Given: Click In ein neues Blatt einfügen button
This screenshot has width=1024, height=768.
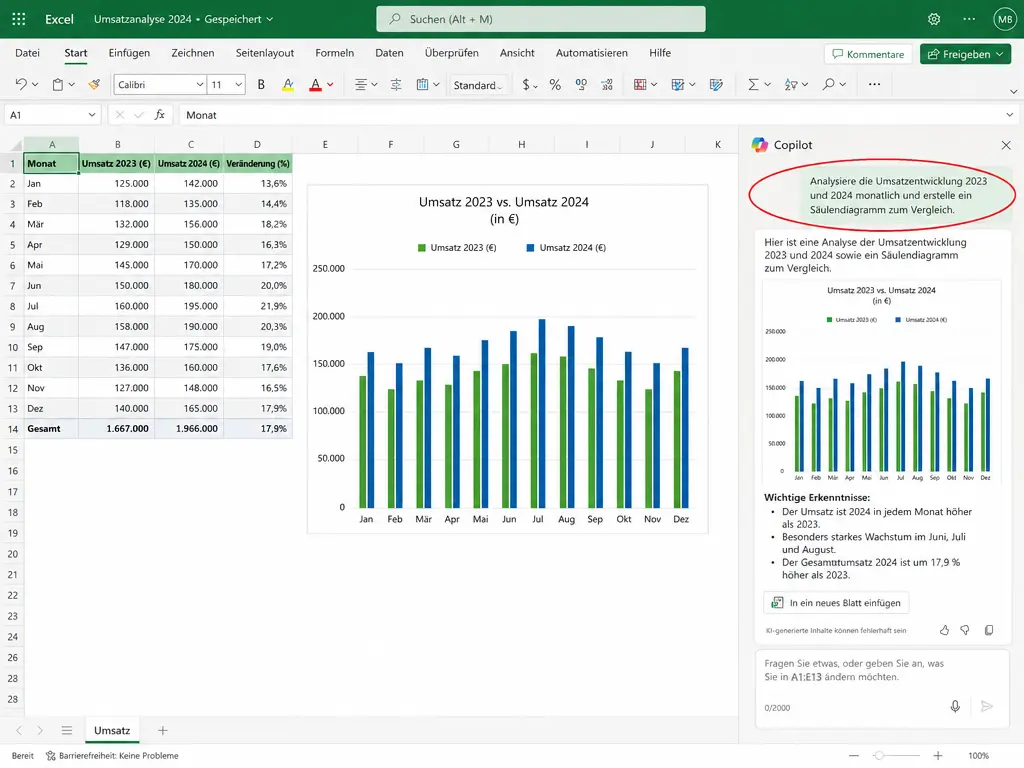Looking at the screenshot, I should pyautogui.click(x=836, y=603).
